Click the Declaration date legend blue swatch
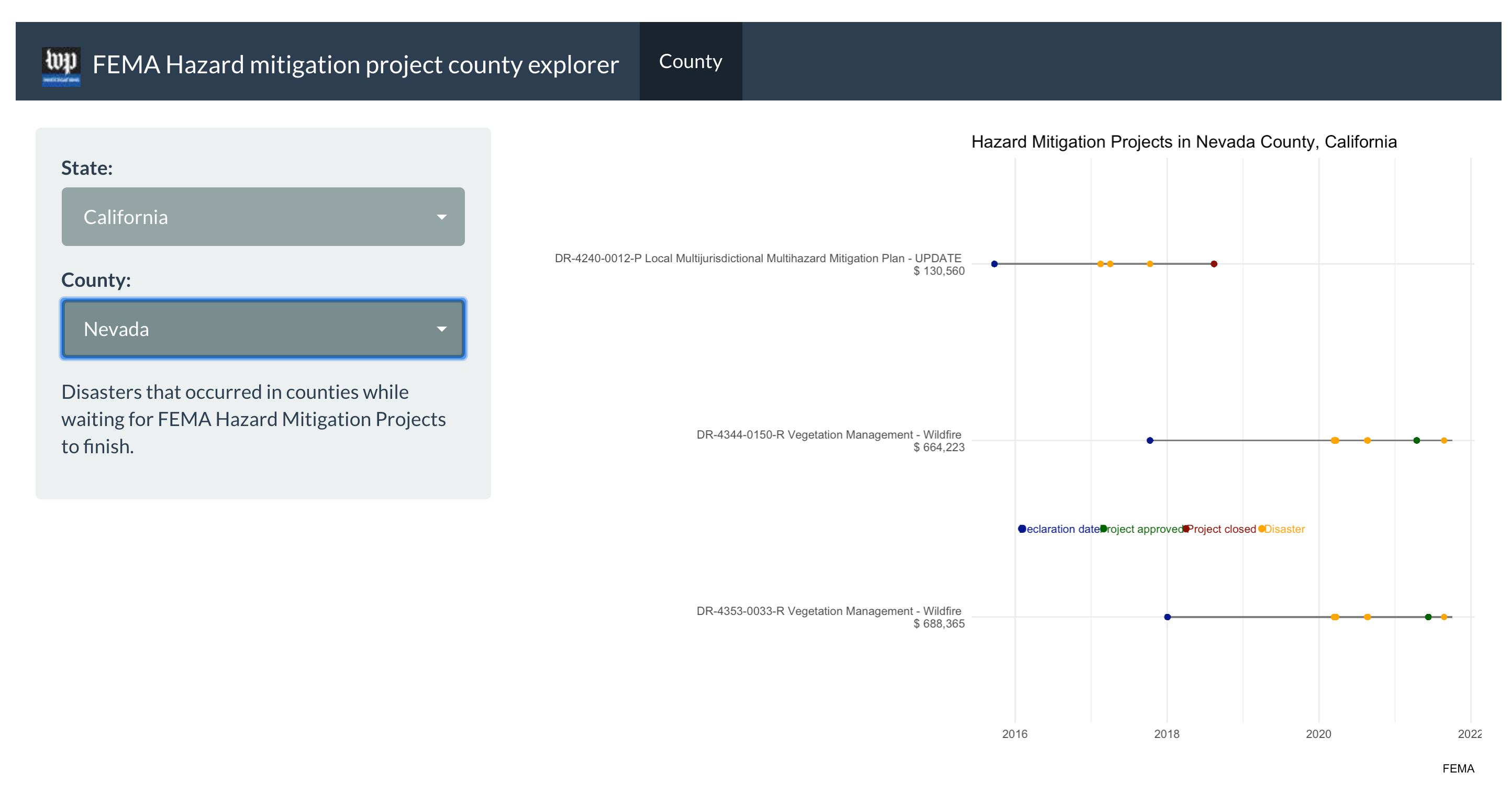 pyautogui.click(x=1022, y=529)
